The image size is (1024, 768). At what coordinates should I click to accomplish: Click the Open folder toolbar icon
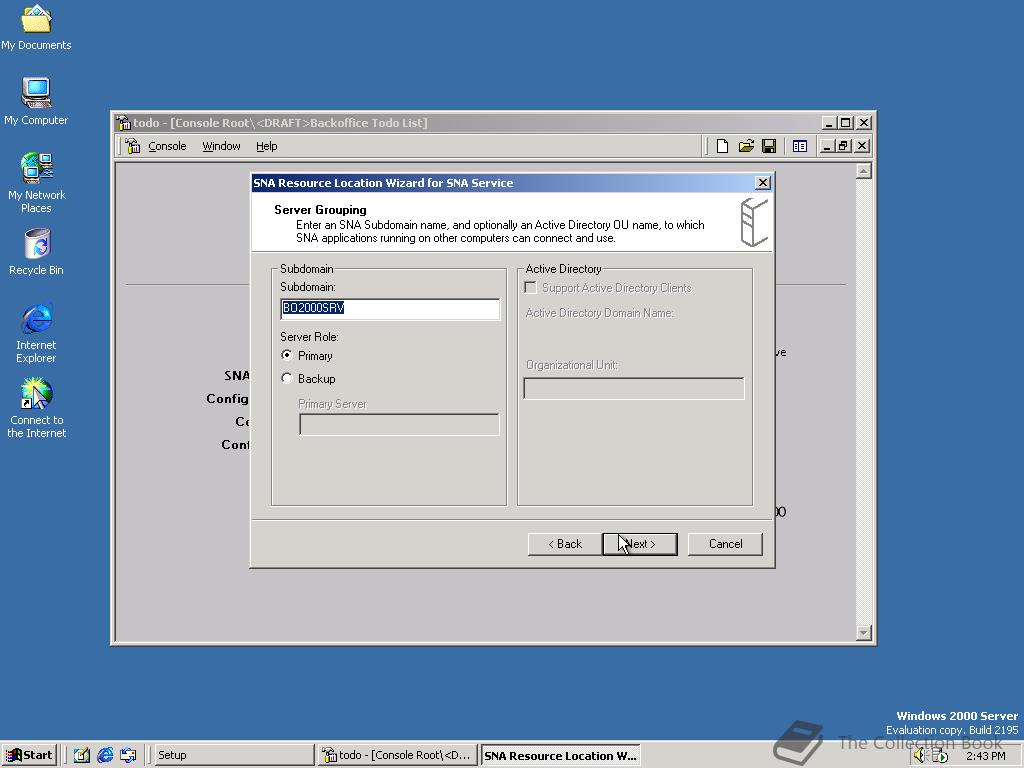(746, 146)
